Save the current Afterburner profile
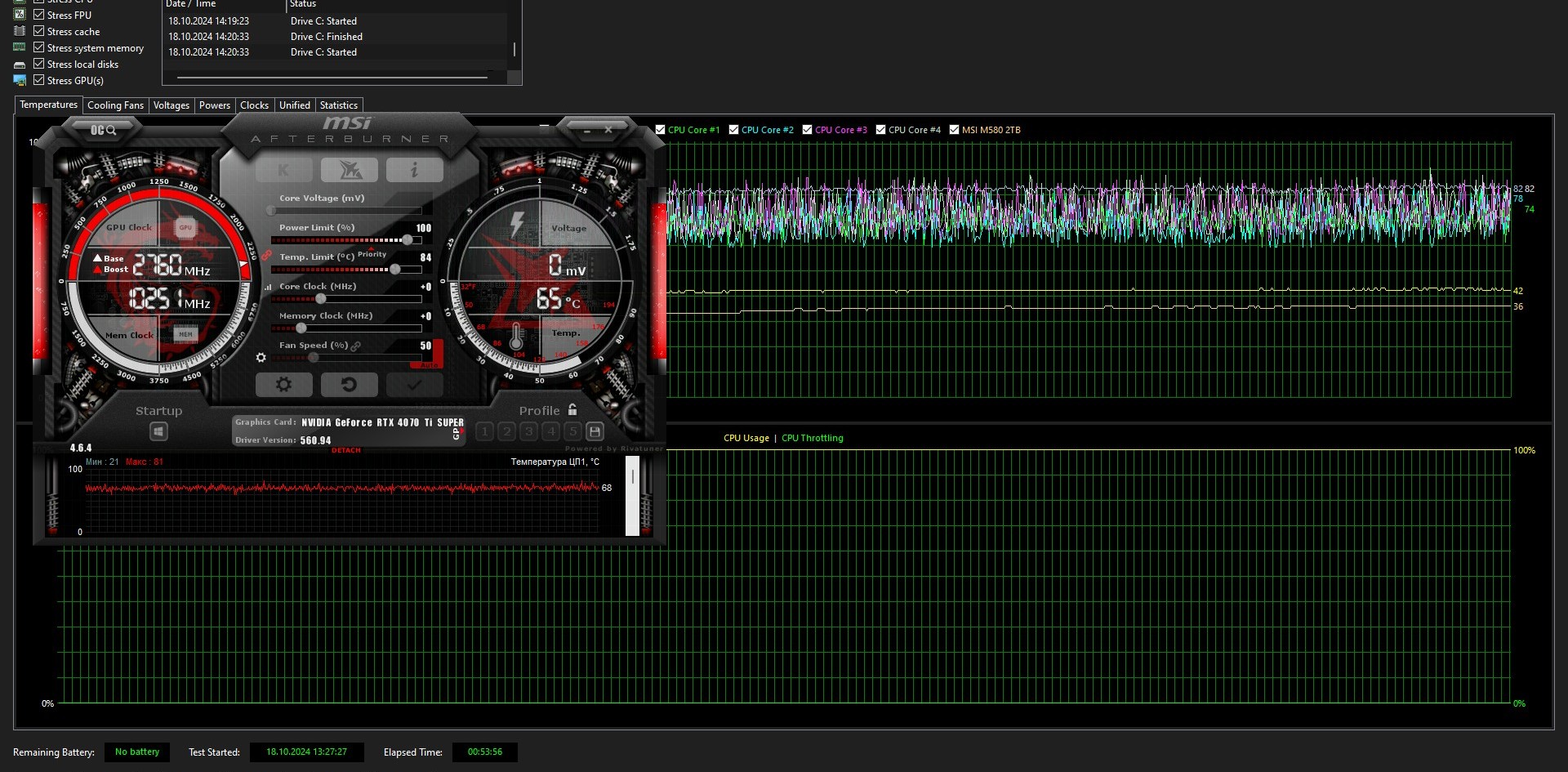Screen dimensions: 1568x772 click(595, 431)
